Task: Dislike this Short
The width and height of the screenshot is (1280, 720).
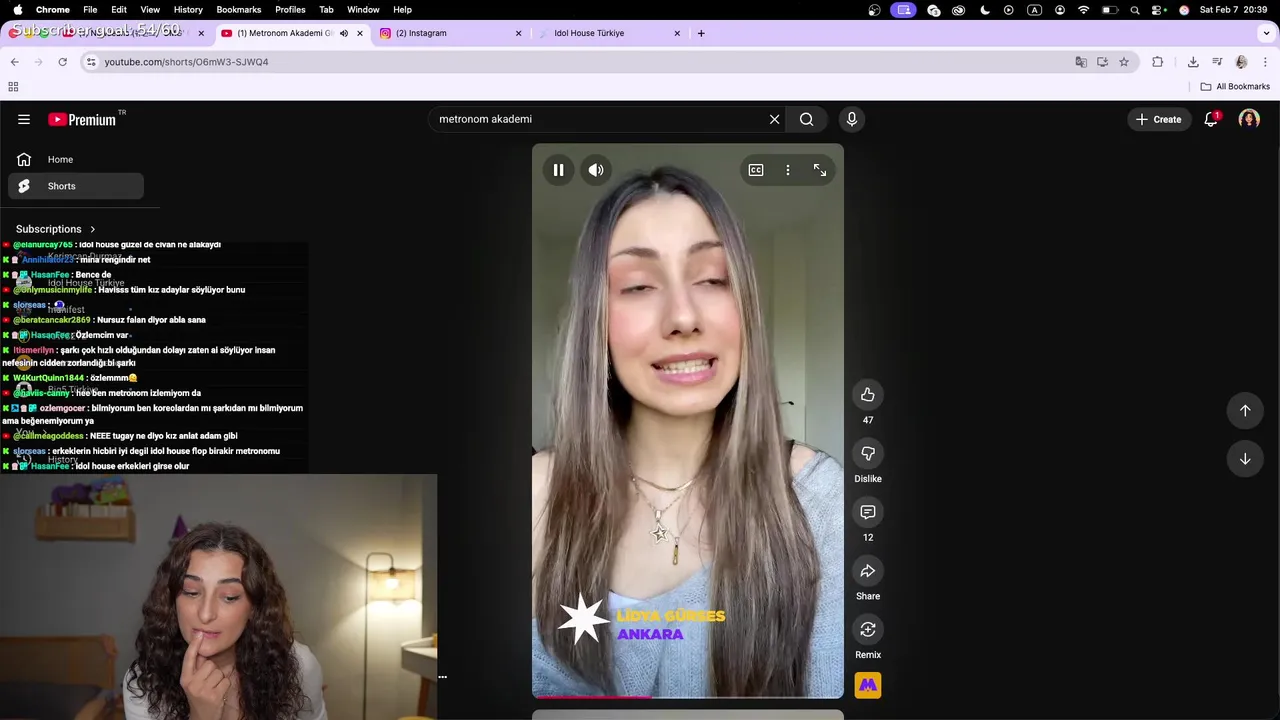Action: click(868, 454)
